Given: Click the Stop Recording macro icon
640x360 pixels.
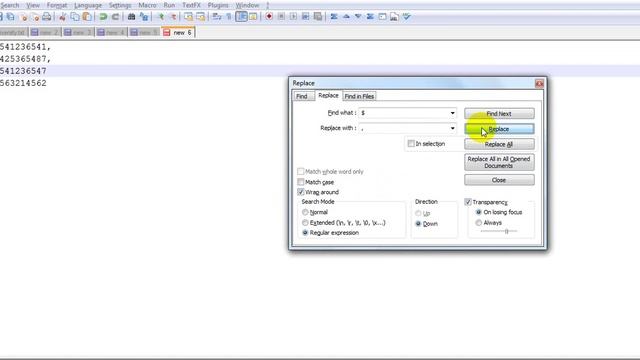Looking at the screenshot, I should coord(281,17).
